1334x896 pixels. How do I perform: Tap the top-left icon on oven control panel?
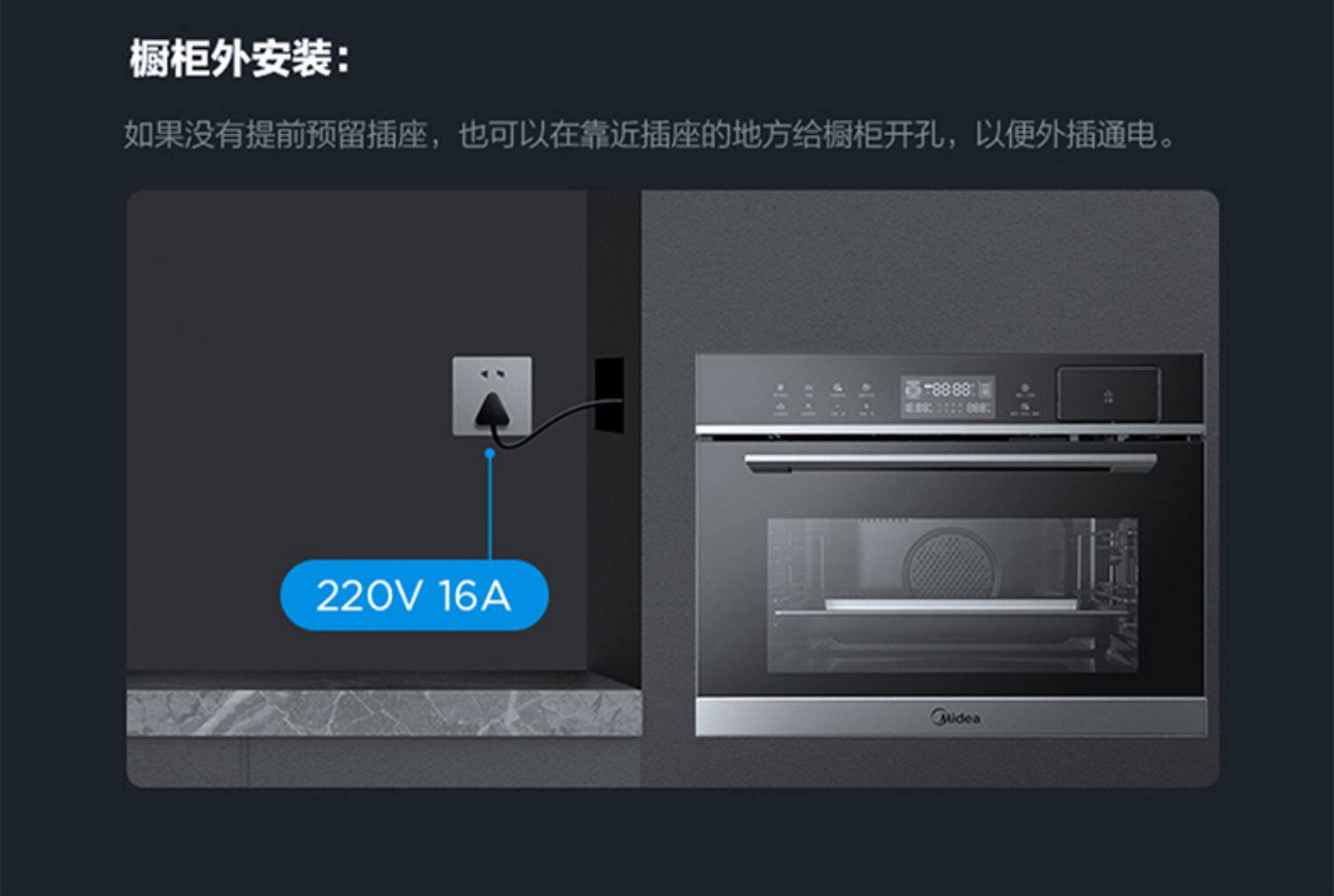pyautogui.click(x=780, y=389)
